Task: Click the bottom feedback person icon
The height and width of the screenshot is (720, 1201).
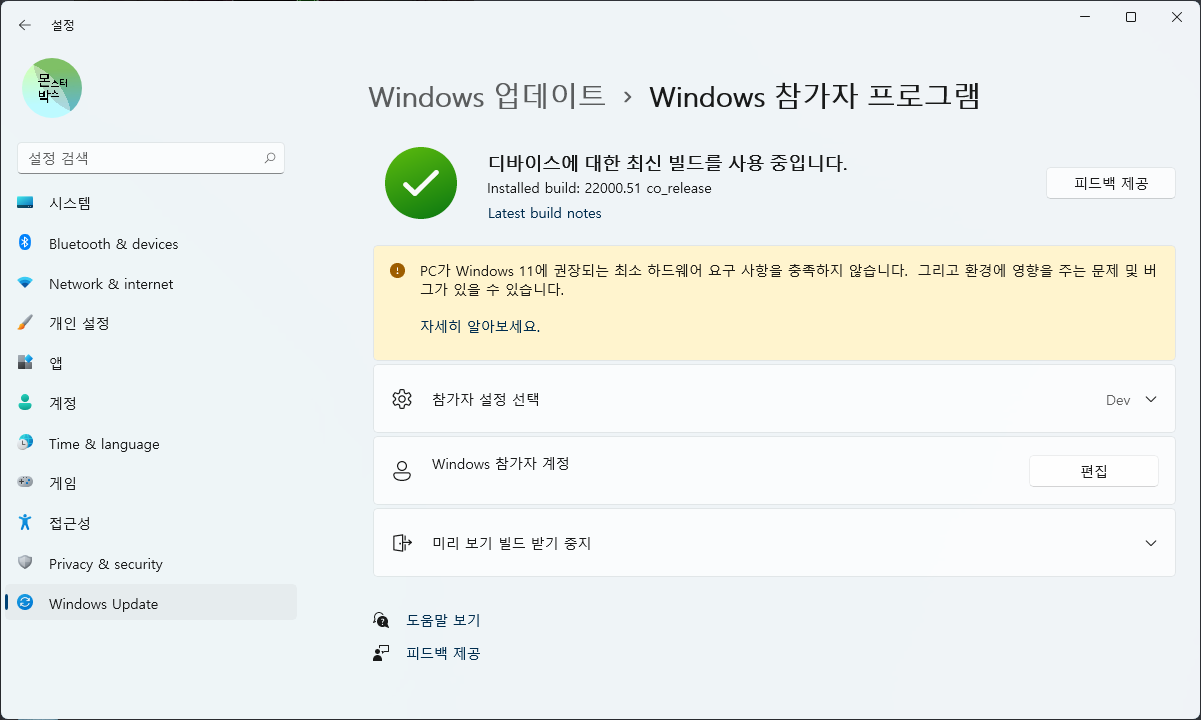Action: tap(381, 653)
